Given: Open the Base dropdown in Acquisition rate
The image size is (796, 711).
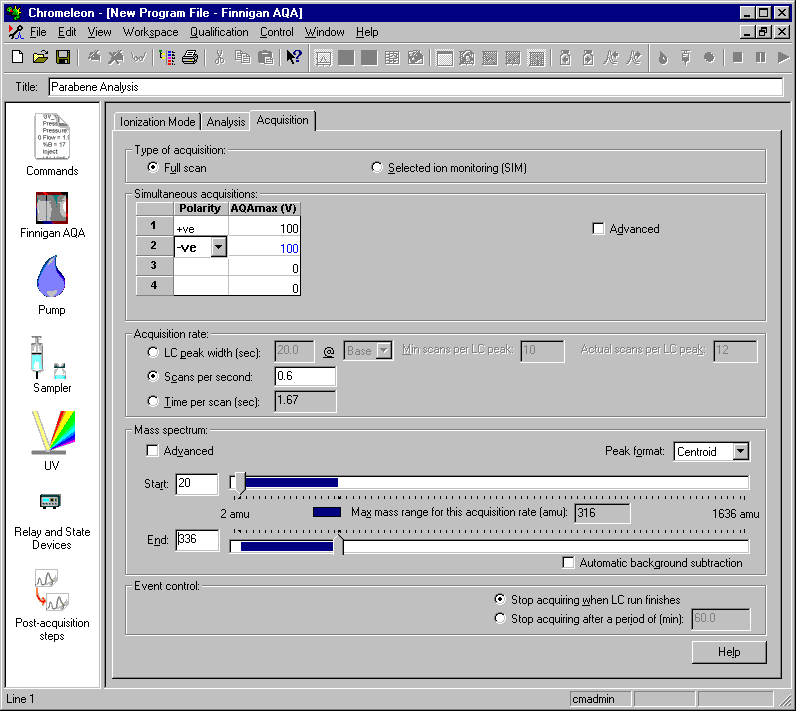Looking at the screenshot, I should (x=384, y=350).
